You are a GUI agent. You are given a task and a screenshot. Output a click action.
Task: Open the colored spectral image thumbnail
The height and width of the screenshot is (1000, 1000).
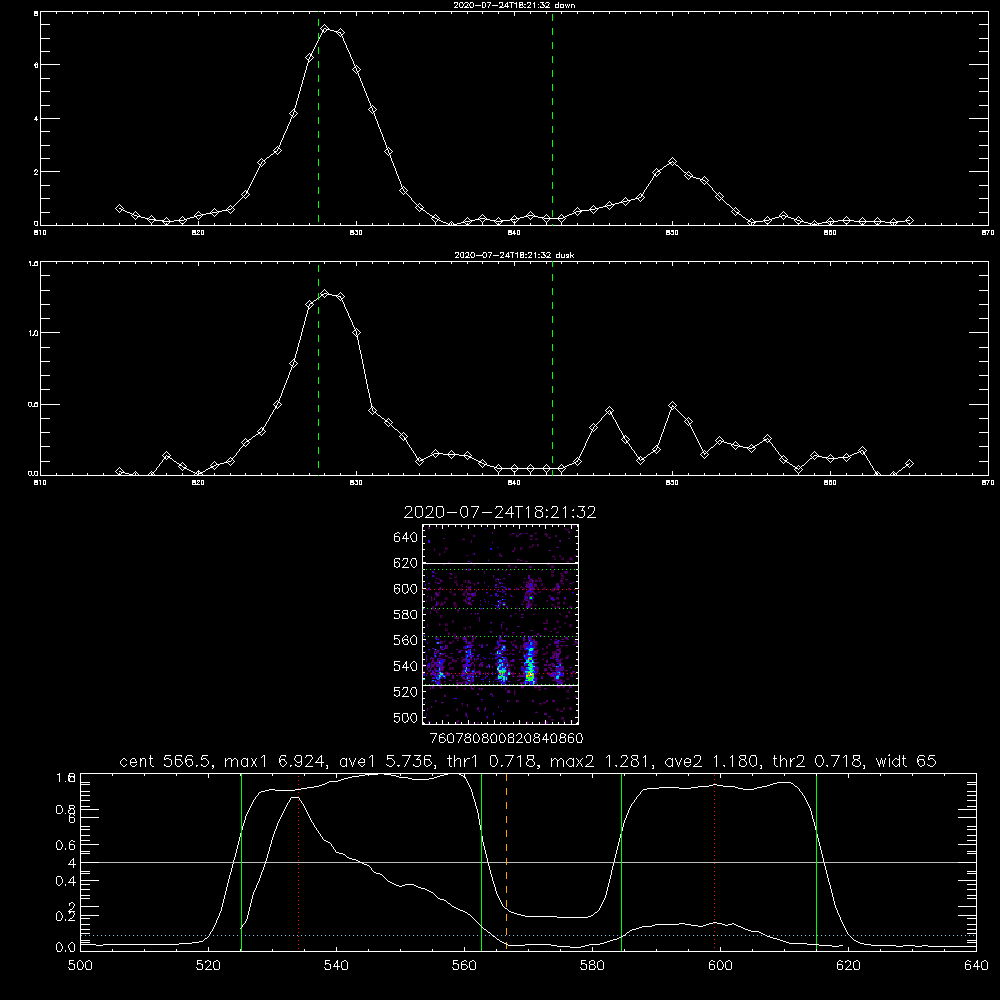pyautogui.click(x=501, y=624)
